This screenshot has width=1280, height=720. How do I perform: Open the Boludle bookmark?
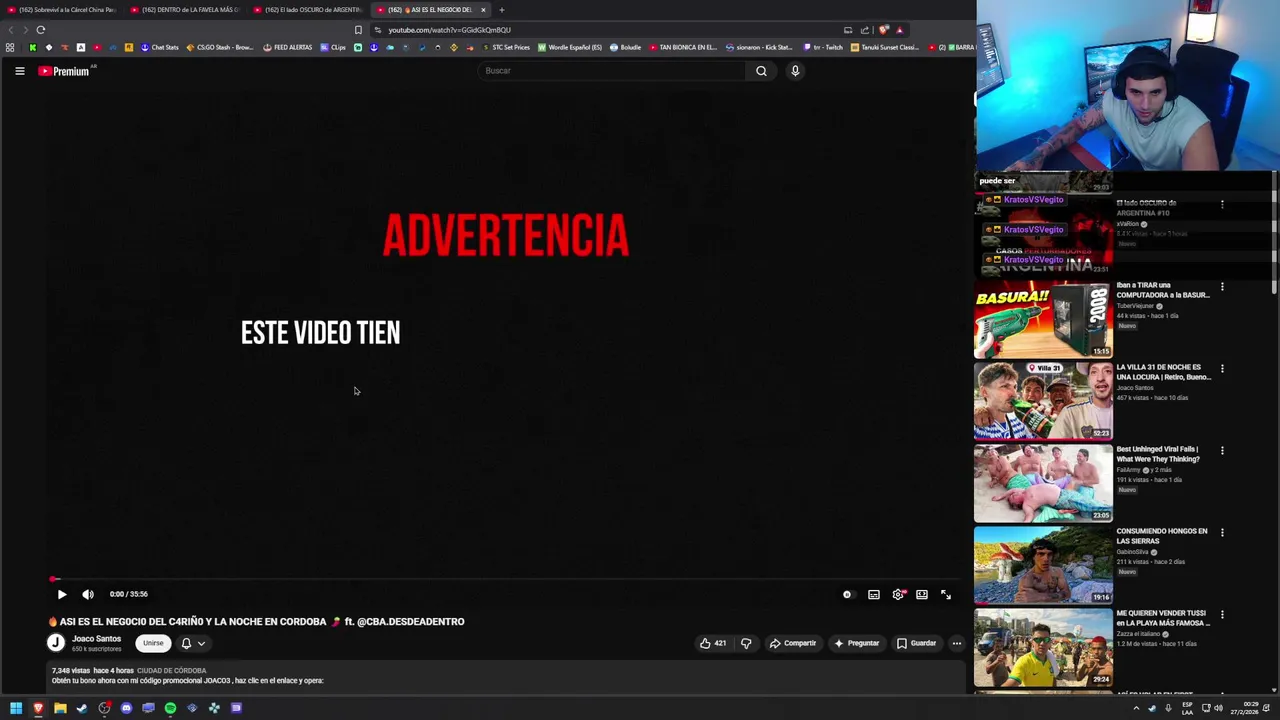click(x=626, y=47)
